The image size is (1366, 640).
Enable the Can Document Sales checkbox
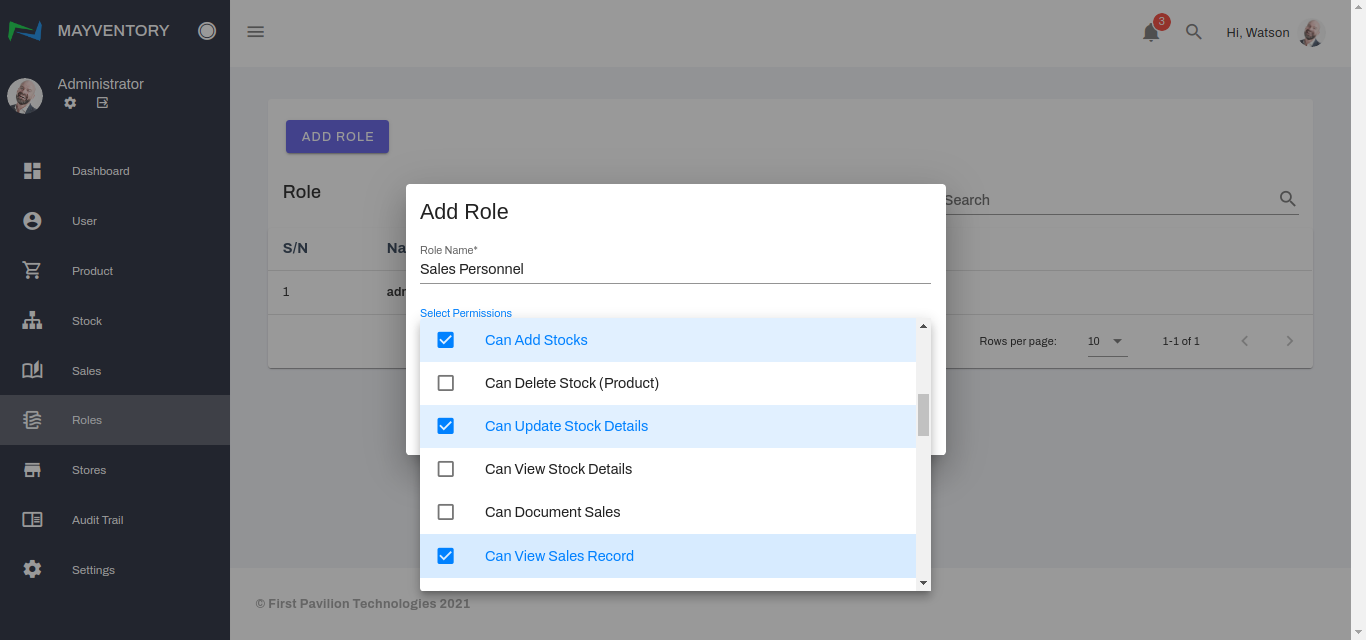(446, 512)
